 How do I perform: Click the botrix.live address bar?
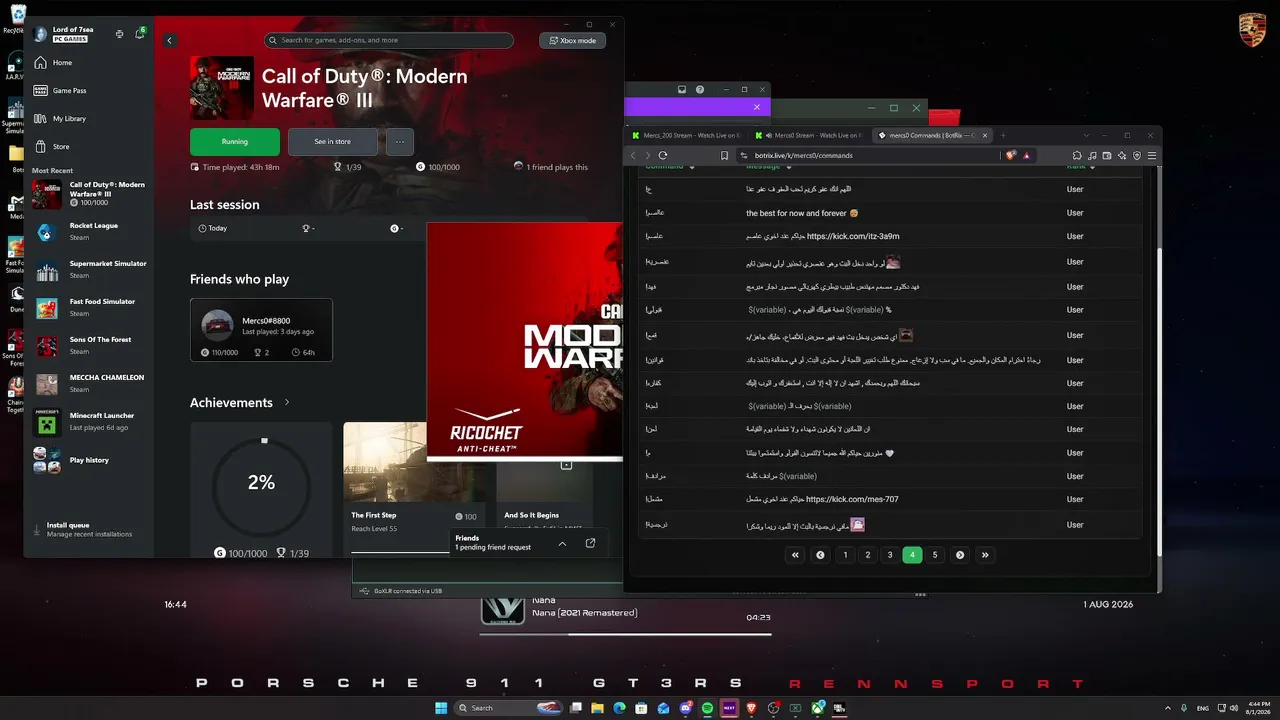pyautogui.click(x=868, y=155)
